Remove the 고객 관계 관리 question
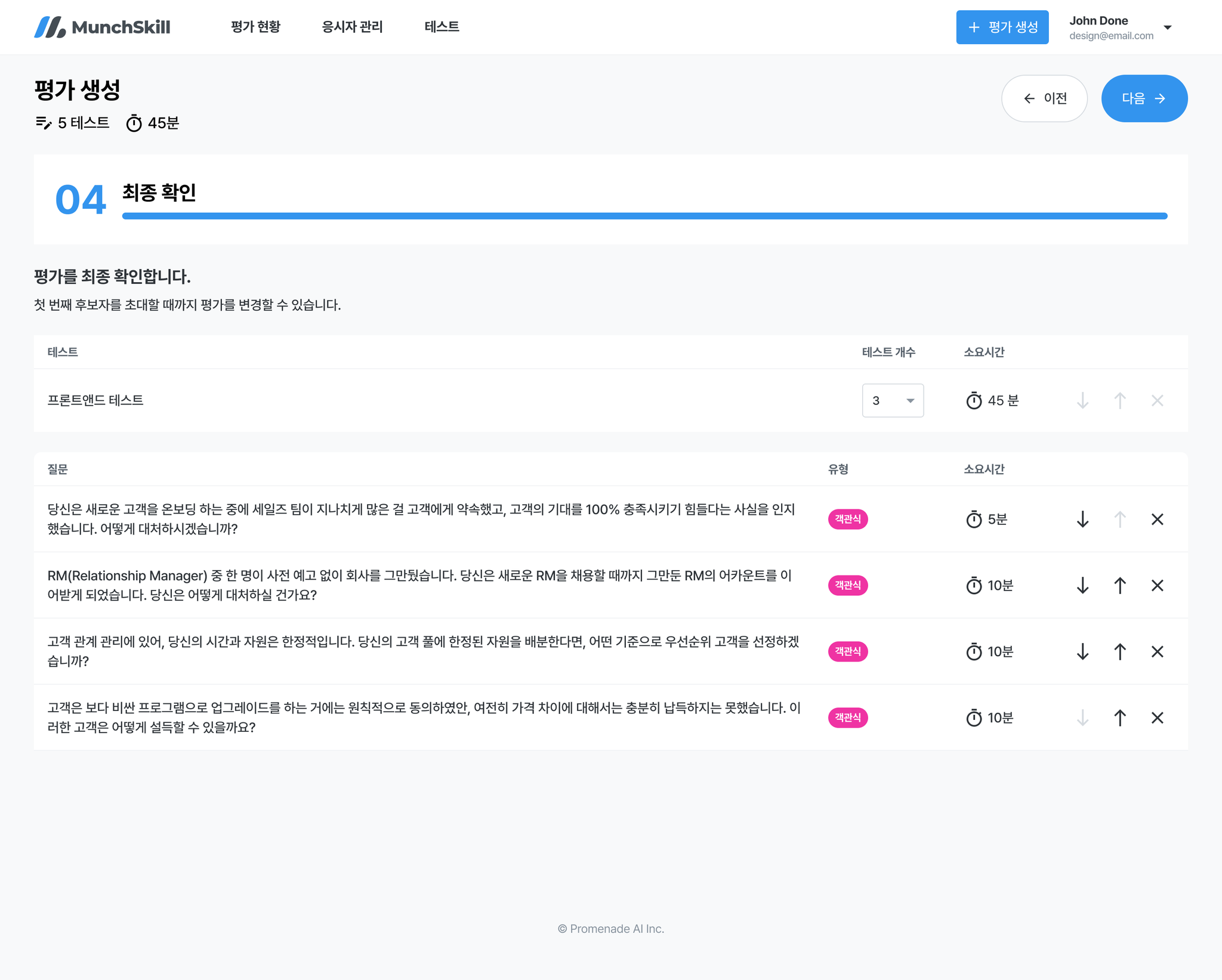This screenshot has height=980, width=1222. point(1157,651)
